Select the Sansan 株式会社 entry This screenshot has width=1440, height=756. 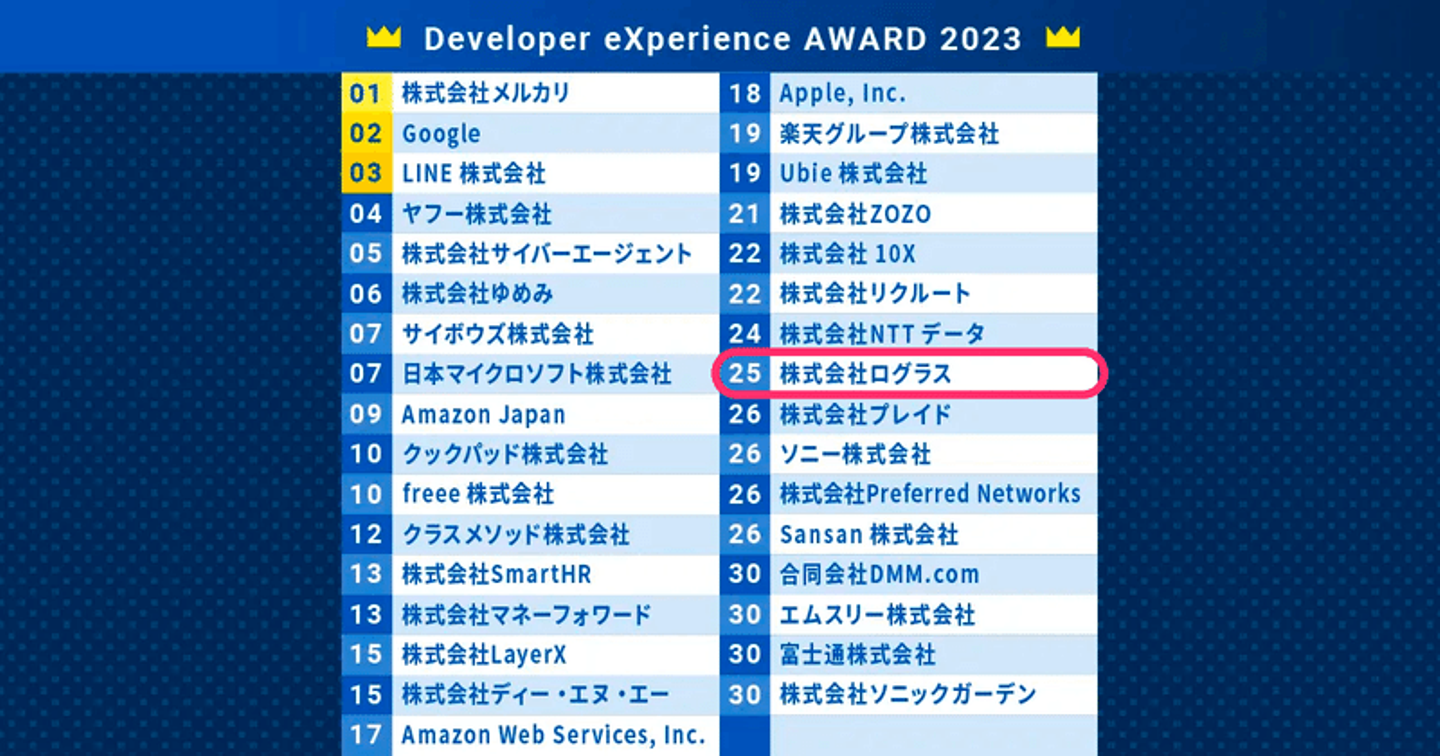(x=869, y=534)
